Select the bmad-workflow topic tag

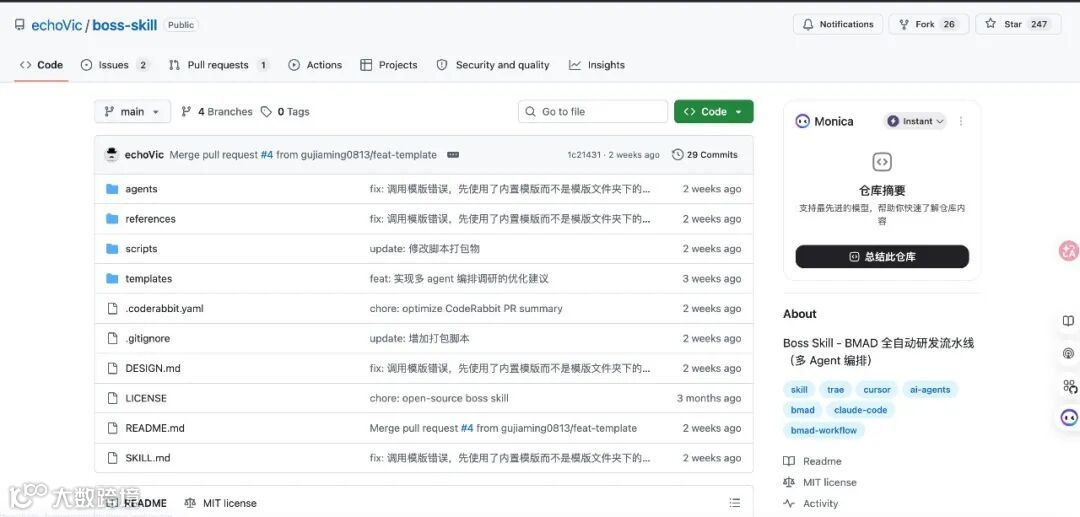click(x=823, y=430)
